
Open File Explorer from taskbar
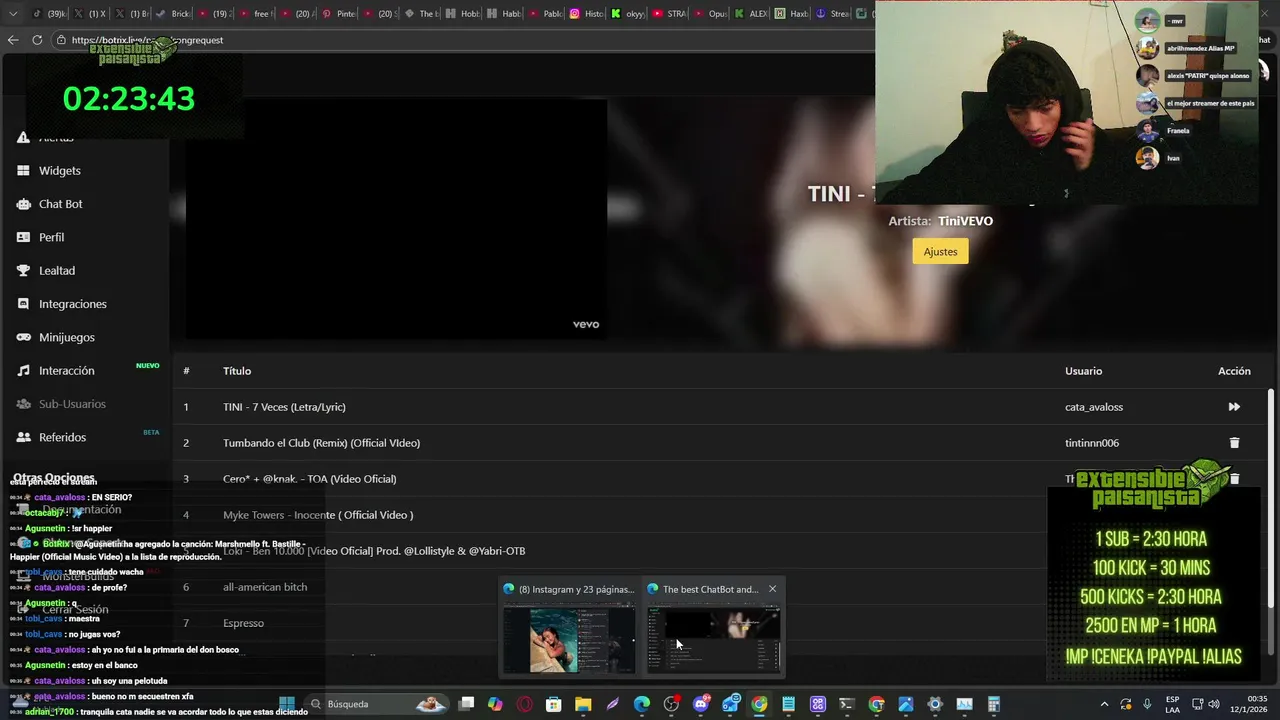[583, 704]
